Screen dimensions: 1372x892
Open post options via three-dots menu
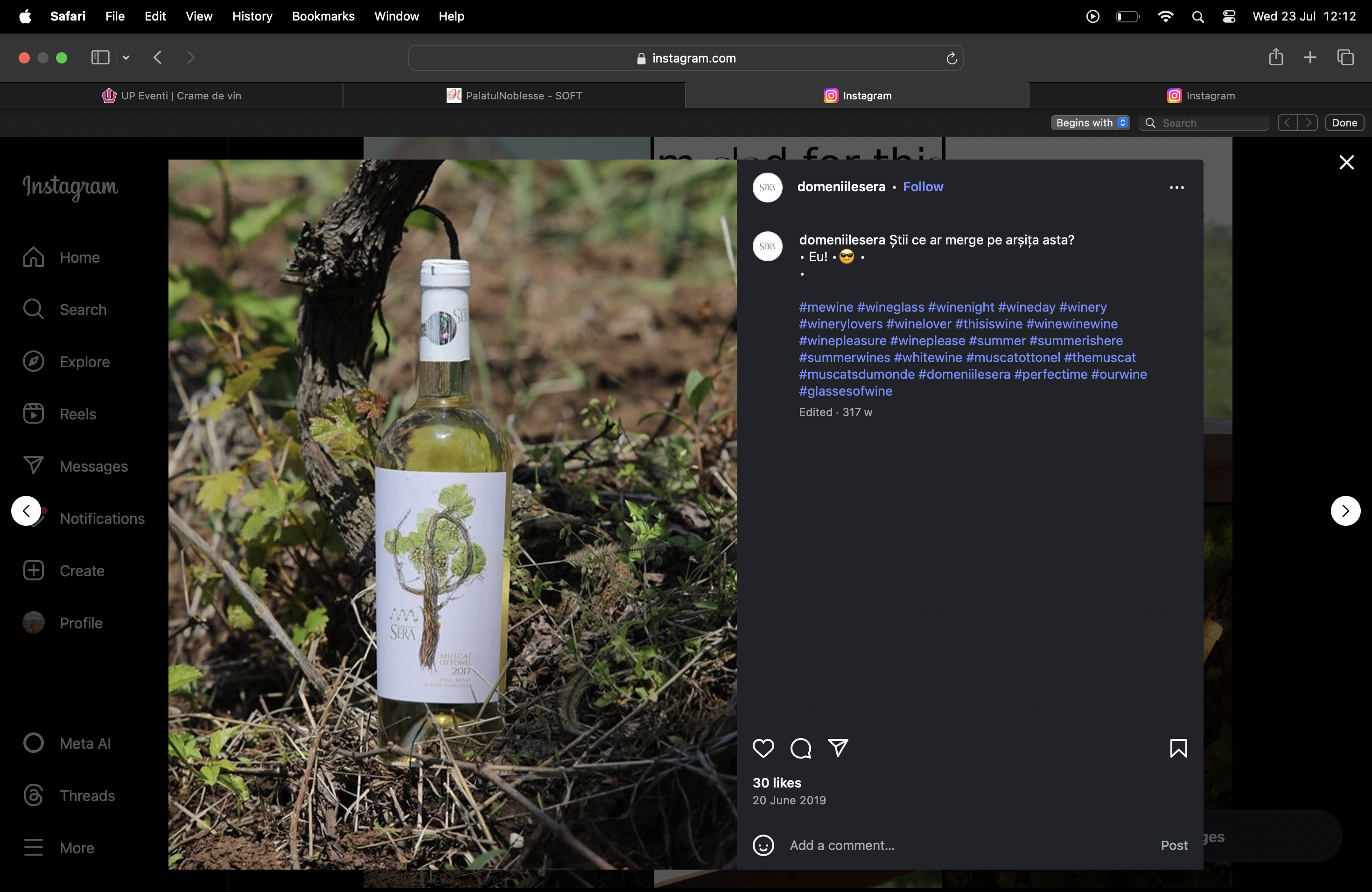tap(1176, 187)
